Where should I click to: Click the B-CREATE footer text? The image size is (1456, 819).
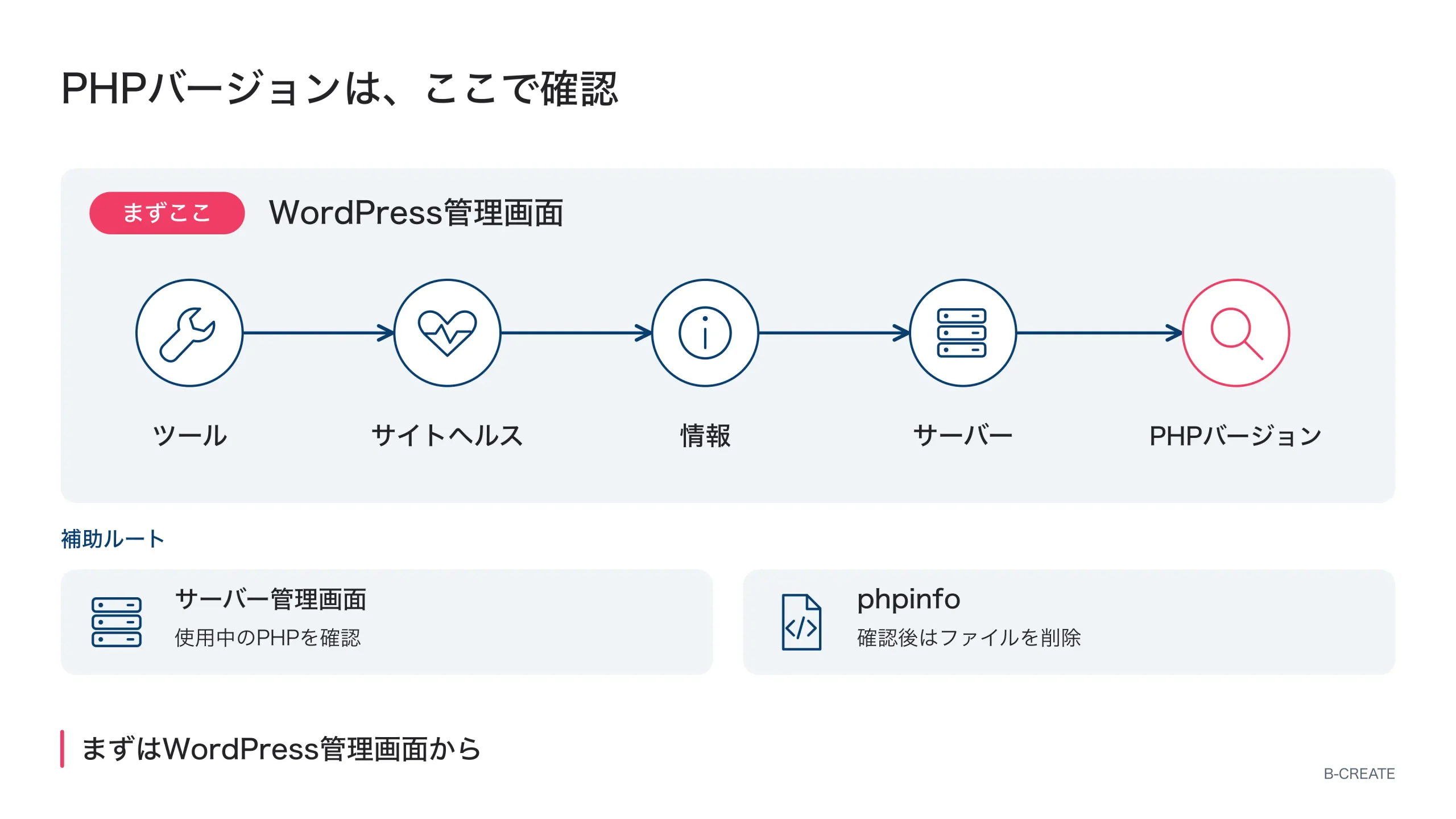(1359, 773)
